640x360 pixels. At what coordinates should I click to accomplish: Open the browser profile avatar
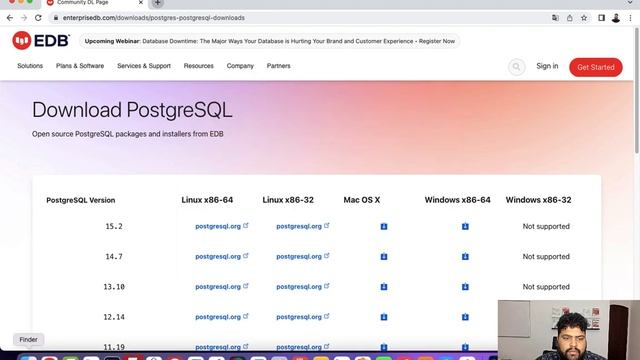click(616, 18)
